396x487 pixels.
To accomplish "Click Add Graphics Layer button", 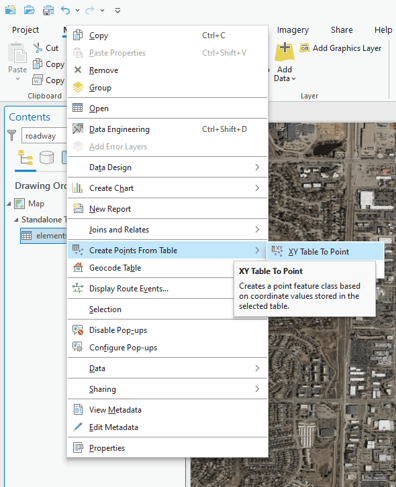I will [340, 48].
